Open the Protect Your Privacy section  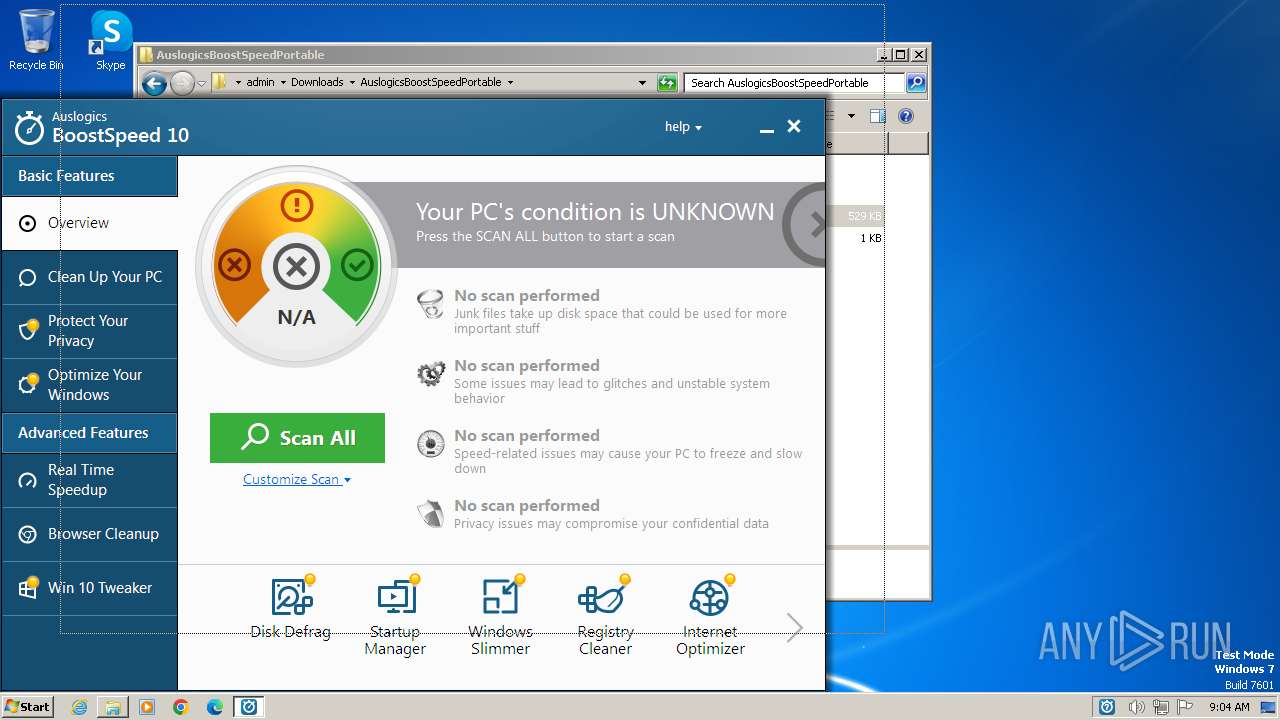point(89,331)
